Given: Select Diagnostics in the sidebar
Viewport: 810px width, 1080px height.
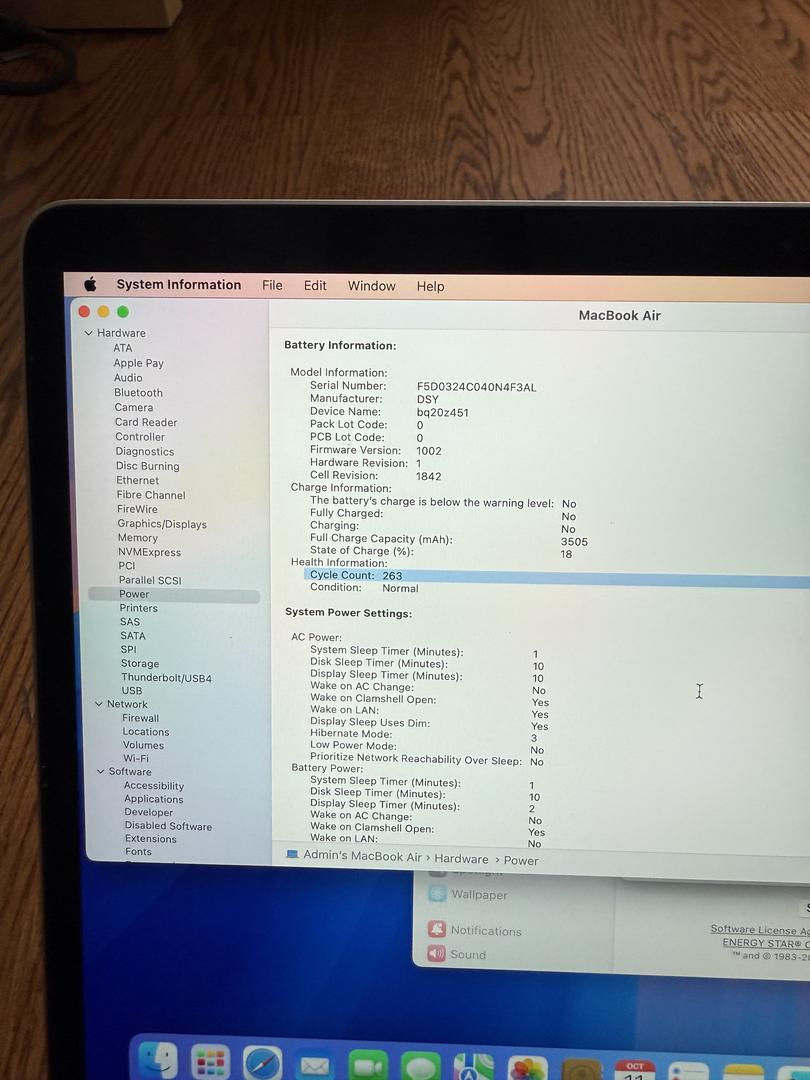Looking at the screenshot, I should pos(145,452).
